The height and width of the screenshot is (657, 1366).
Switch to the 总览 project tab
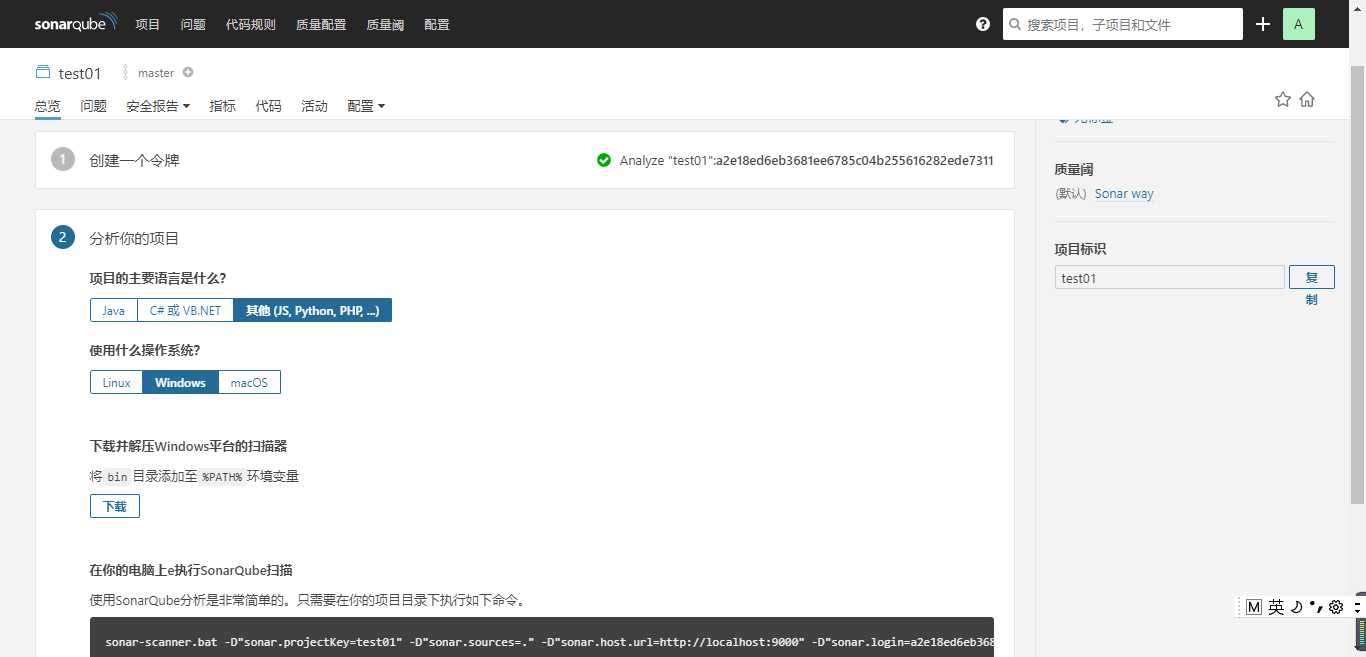(x=48, y=106)
